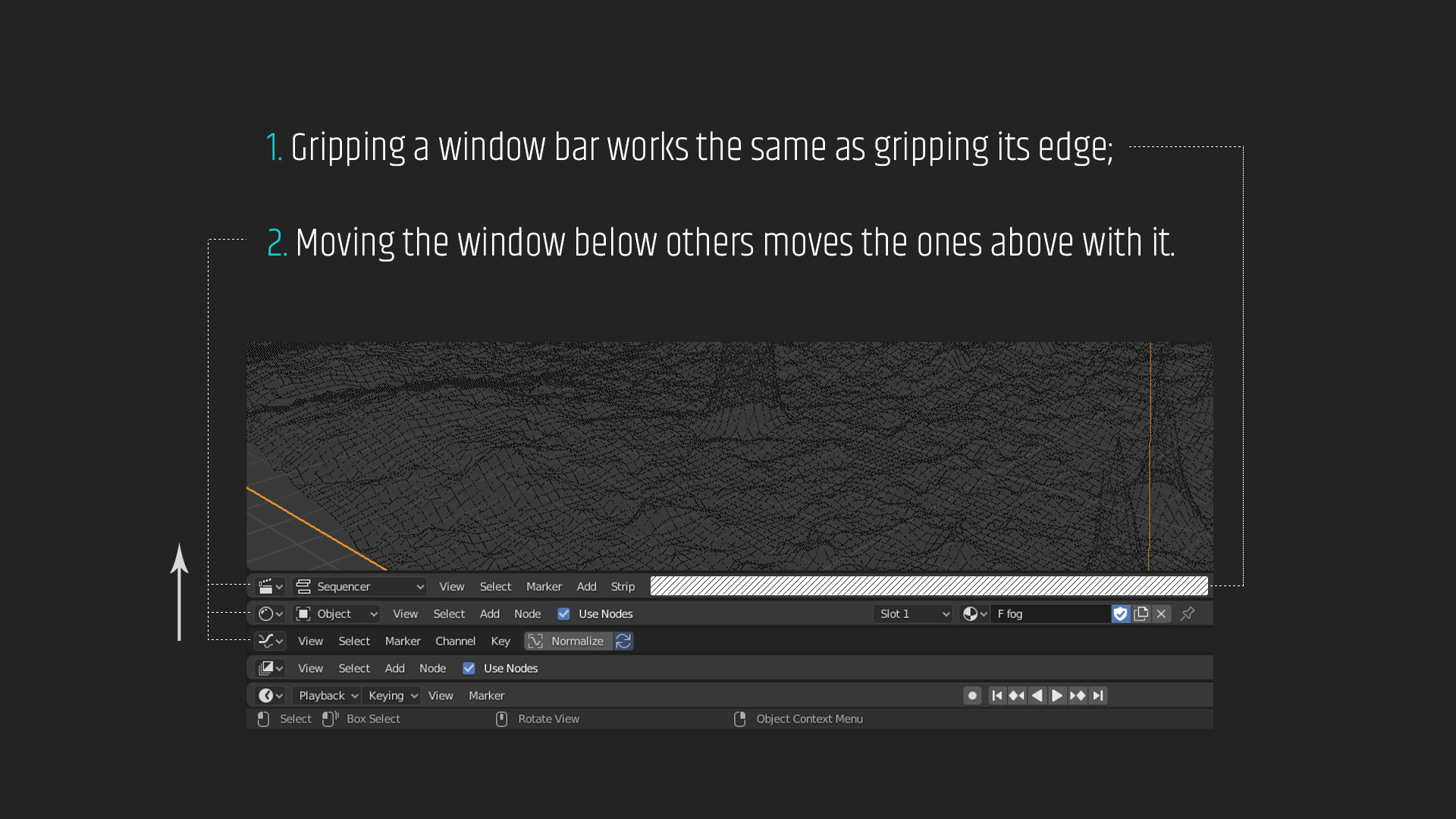Click 'Object Context Menu' in the status bar
The height and width of the screenshot is (819, 1456).
click(809, 719)
